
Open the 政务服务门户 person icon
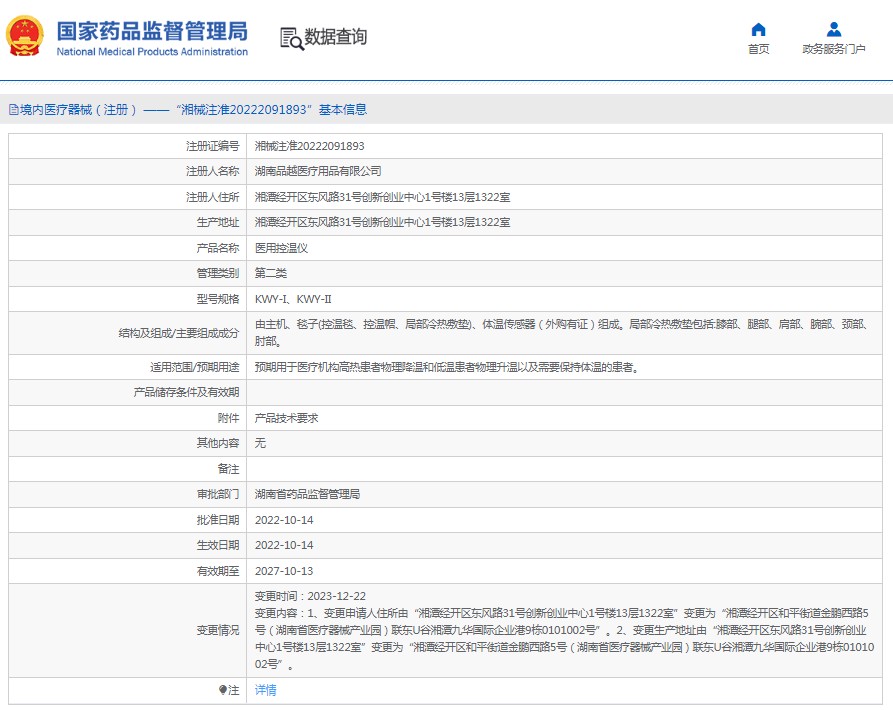(834, 29)
